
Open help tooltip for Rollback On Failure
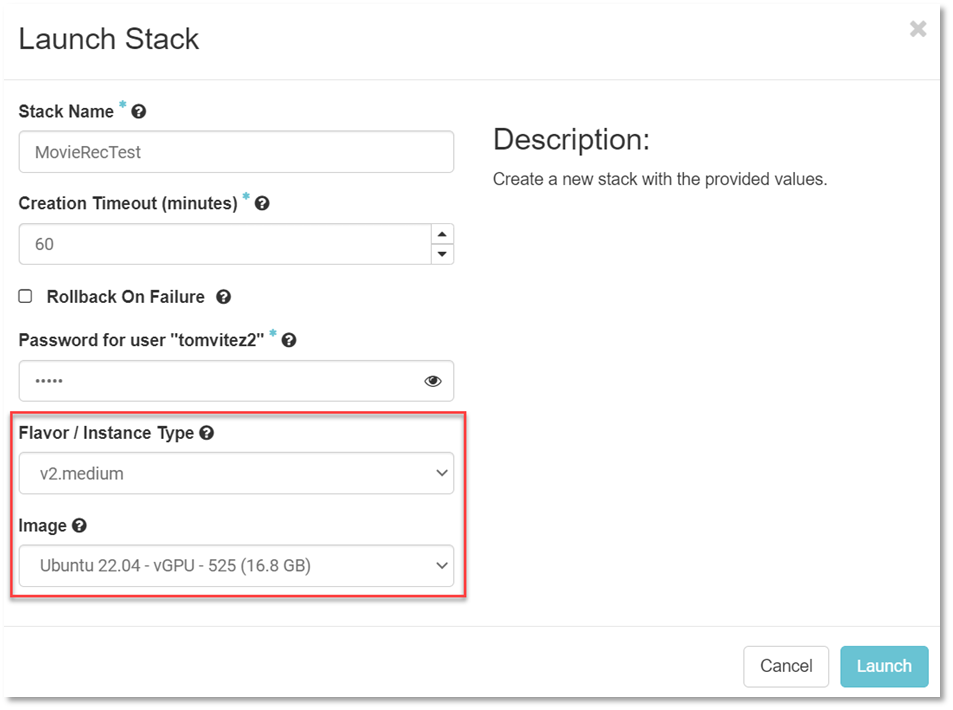pos(224,297)
